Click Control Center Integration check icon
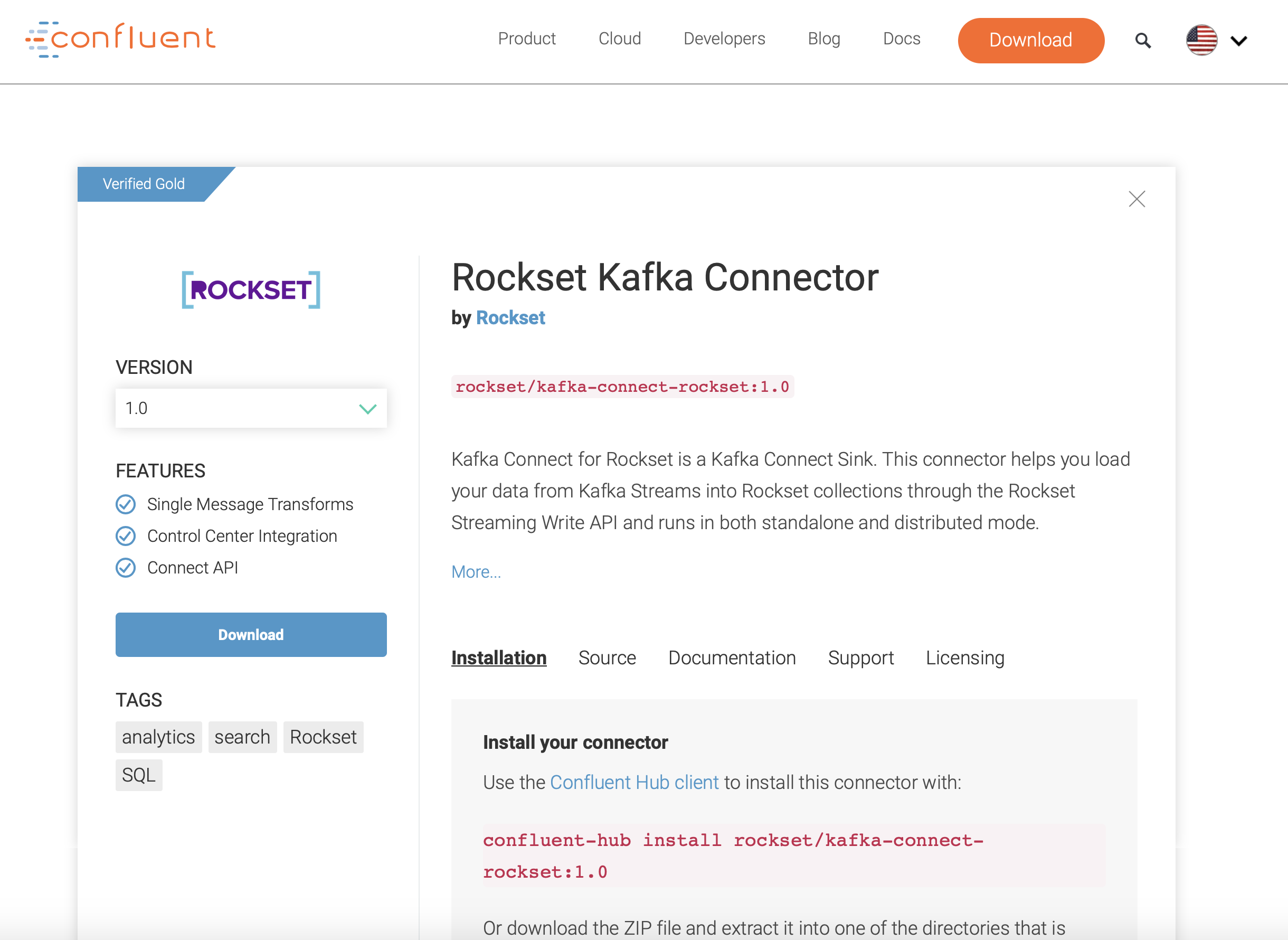Screen dimensions: 1288x940 pyautogui.click(x=126, y=536)
